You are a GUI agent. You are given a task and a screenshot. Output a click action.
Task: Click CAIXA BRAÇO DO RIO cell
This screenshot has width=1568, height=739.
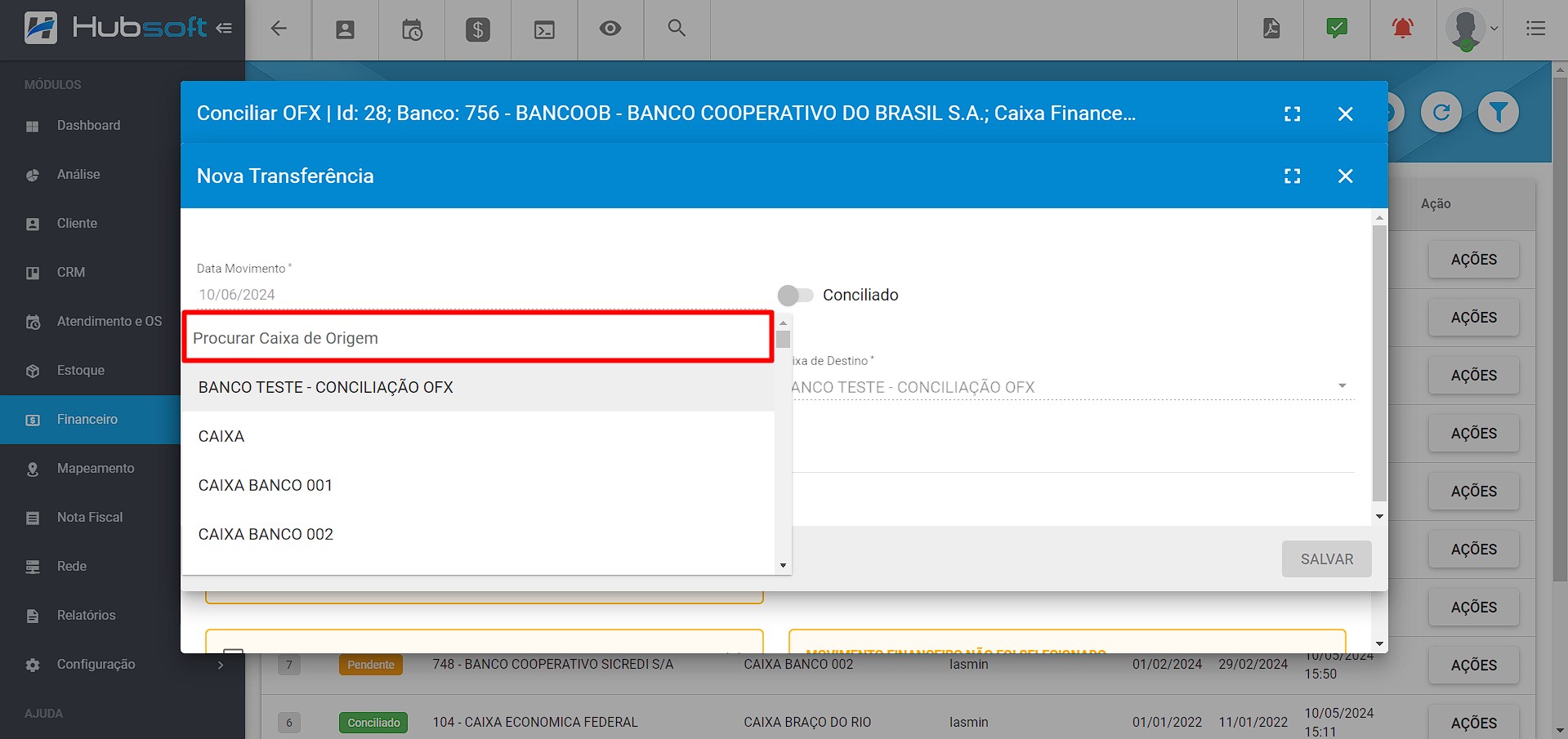[x=807, y=722]
